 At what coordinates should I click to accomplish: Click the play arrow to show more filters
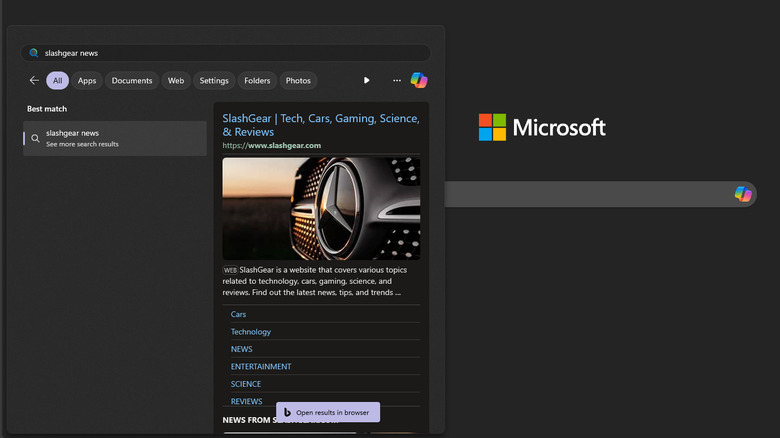(x=367, y=81)
